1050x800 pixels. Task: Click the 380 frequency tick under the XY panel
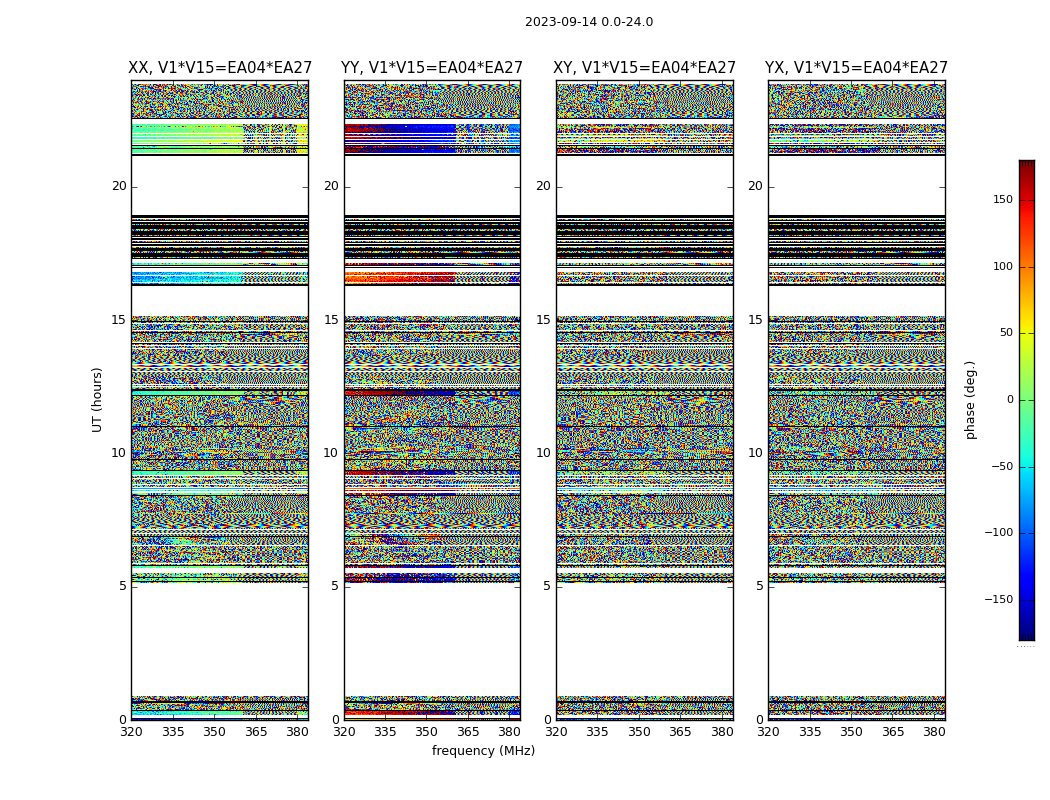[722, 732]
